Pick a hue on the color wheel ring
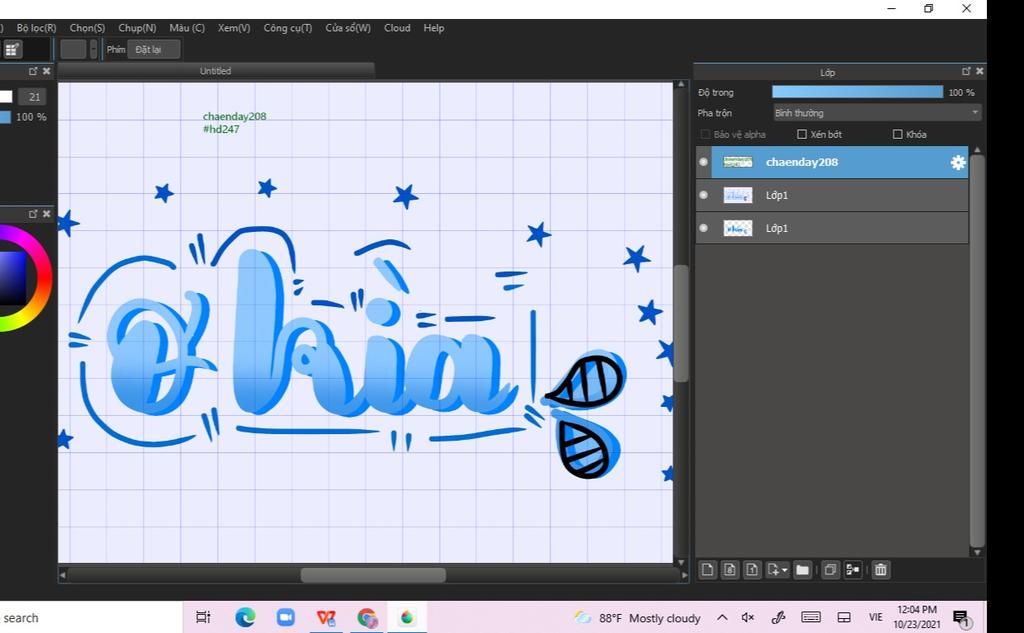Screen dimensions: 1024x633 pyautogui.click(x=46, y=278)
